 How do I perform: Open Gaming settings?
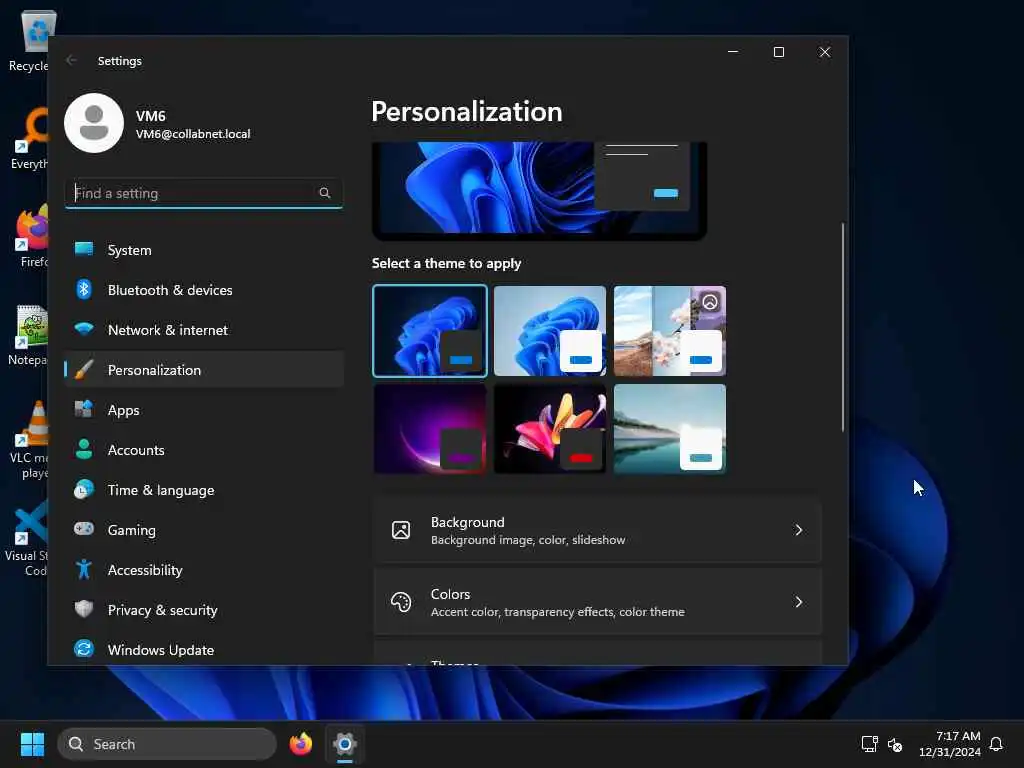pos(204,530)
